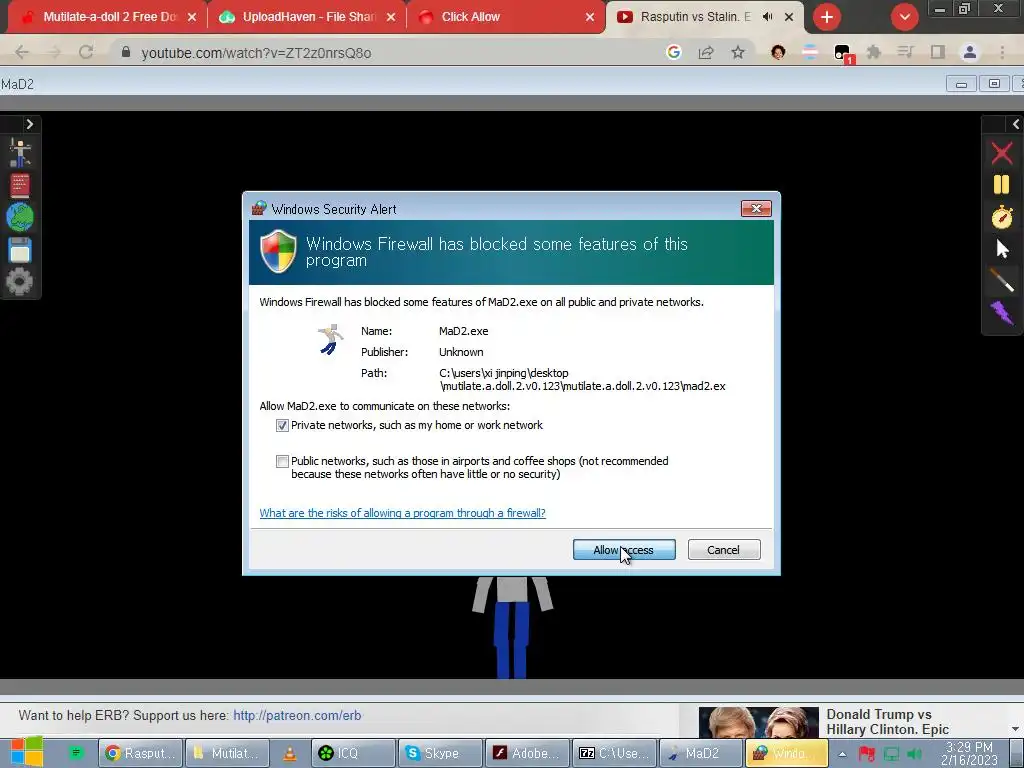Viewport: 1024px width, 768px height.
Task: Open the 7-Zip C:\Use... taskbar item
Action: point(613,753)
